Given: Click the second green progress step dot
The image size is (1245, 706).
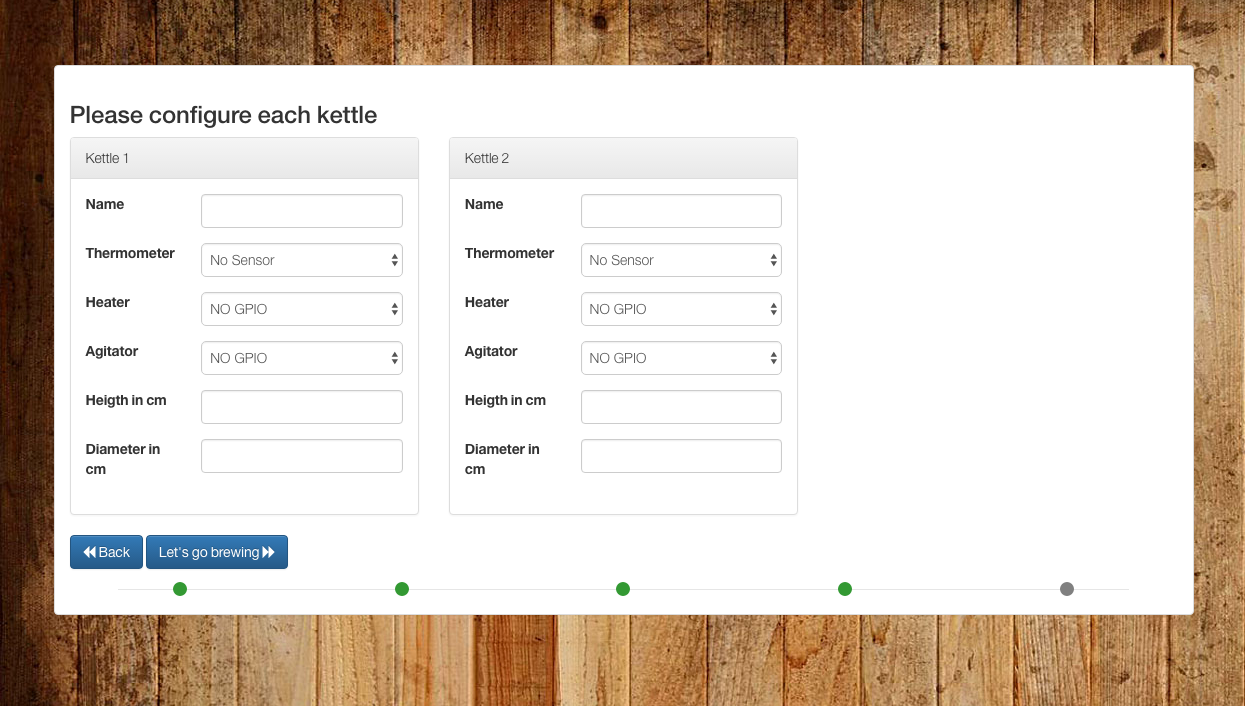Looking at the screenshot, I should (x=402, y=589).
